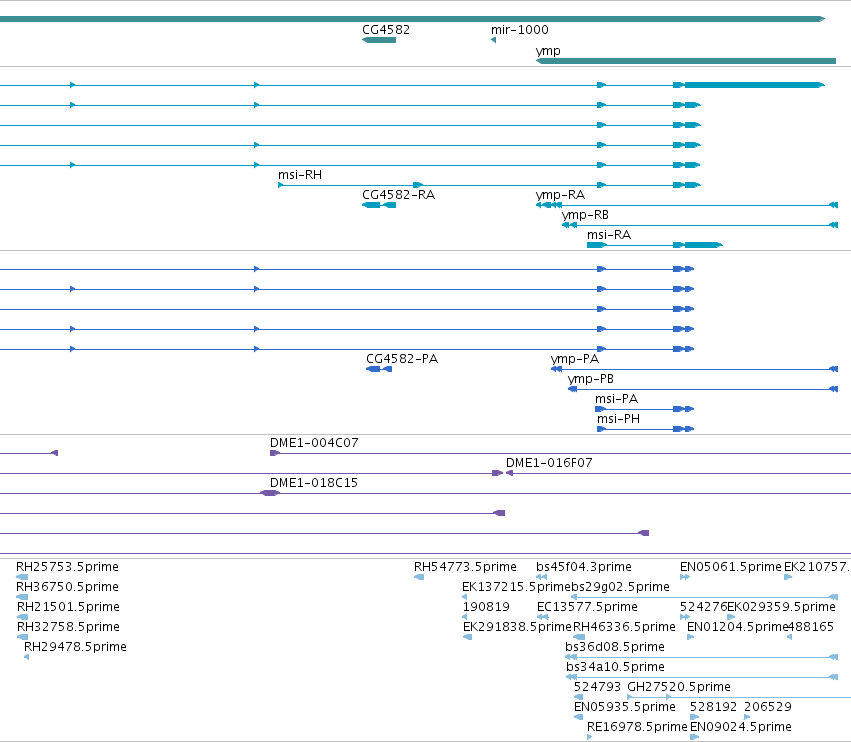Select EST RH29478.5prime
Screen dimensions: 851x742
tap(75, 648)
